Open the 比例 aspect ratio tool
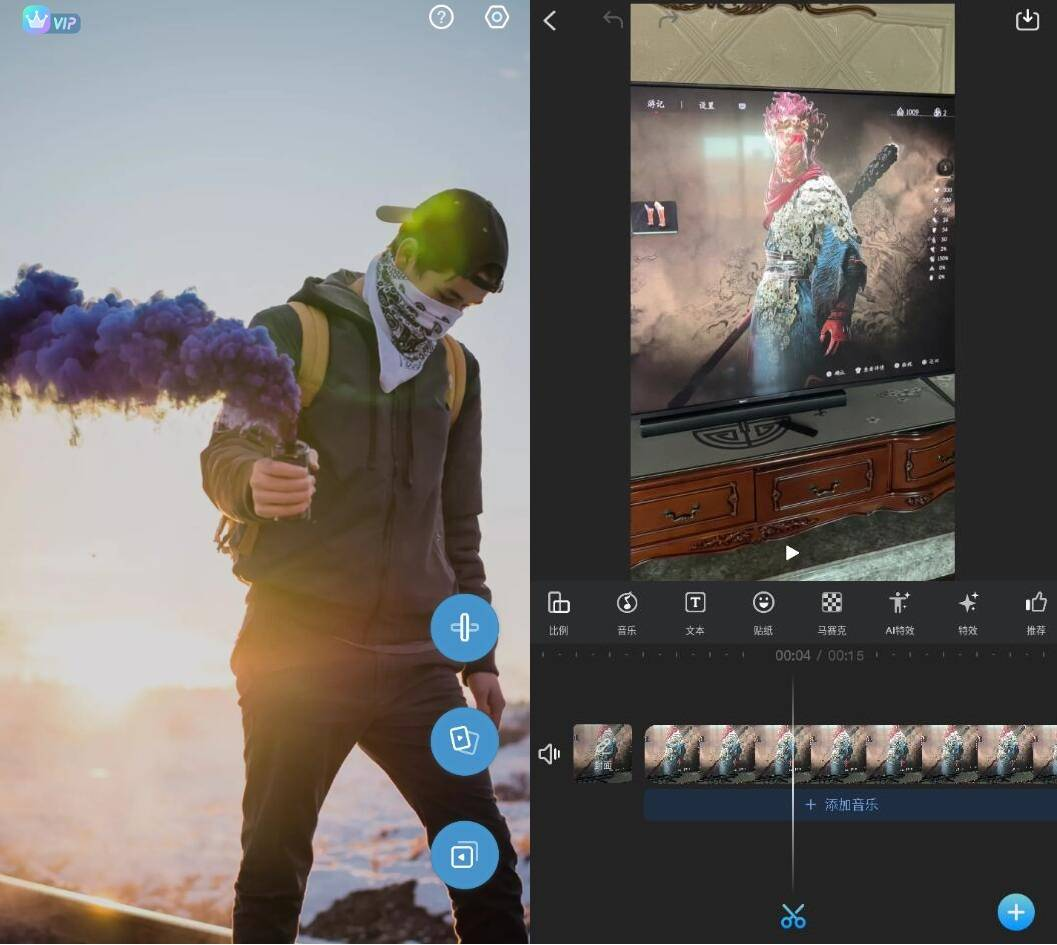This screenshot has width=1057, height=945. pyautogui.click(x=559, y=612)
